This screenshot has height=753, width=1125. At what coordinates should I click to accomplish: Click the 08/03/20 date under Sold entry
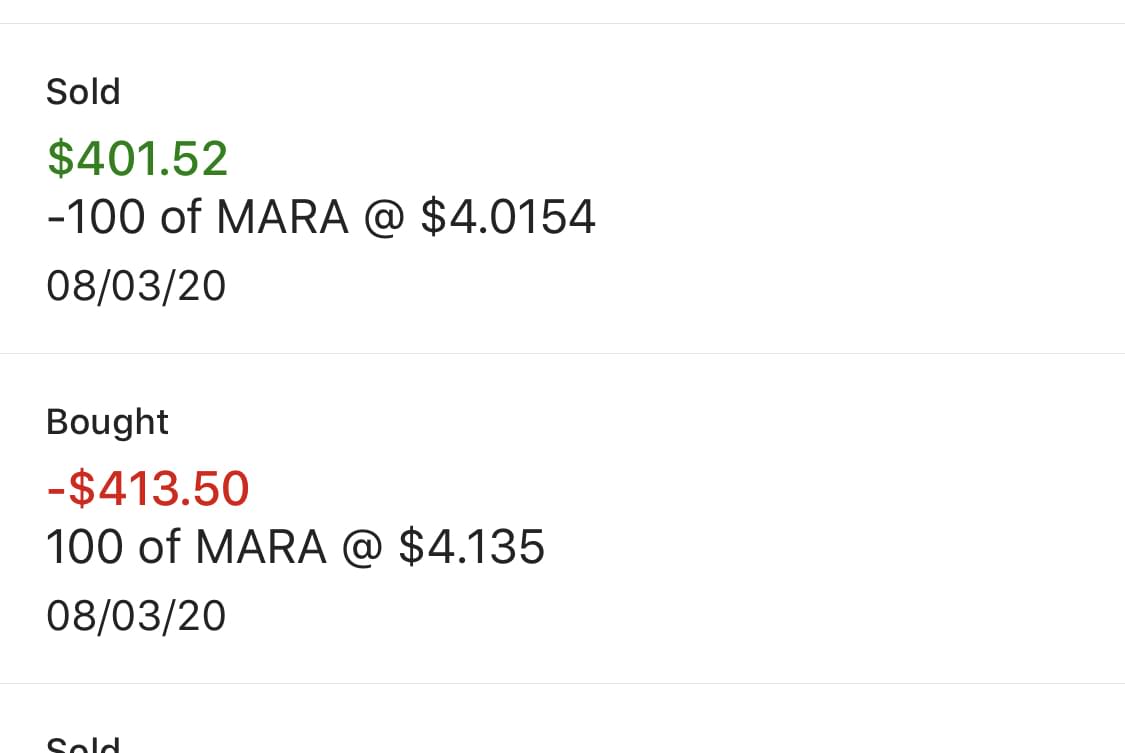(136, 287)
